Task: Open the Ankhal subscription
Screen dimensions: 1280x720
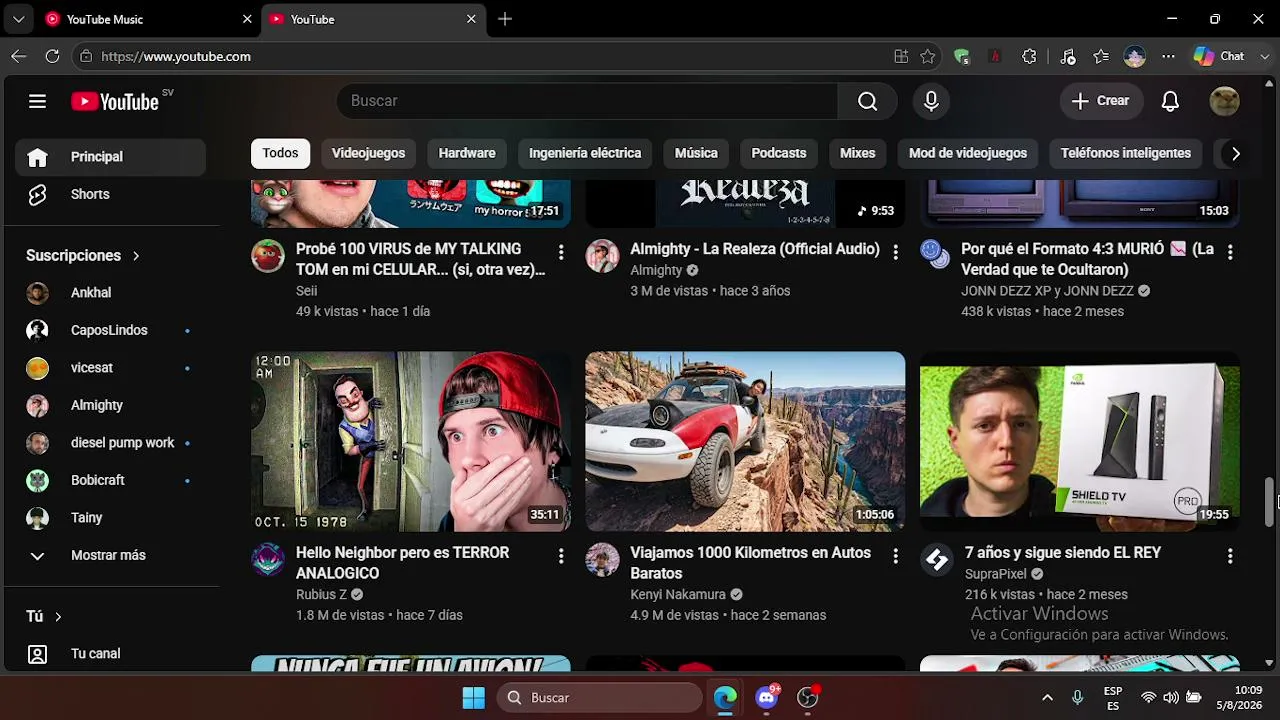Action: coord(110,293)
